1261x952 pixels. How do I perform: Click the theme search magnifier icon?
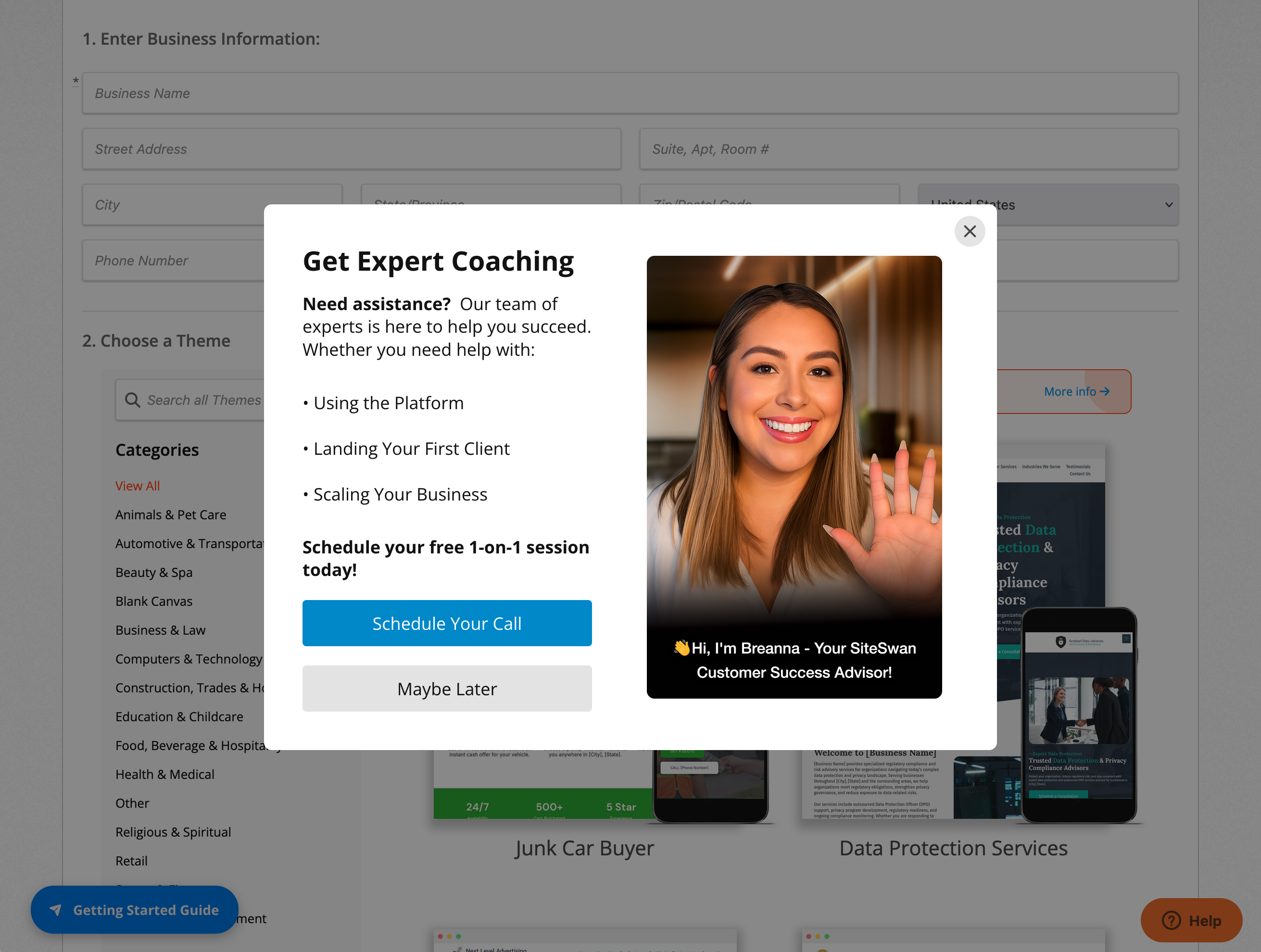(132, 400)
